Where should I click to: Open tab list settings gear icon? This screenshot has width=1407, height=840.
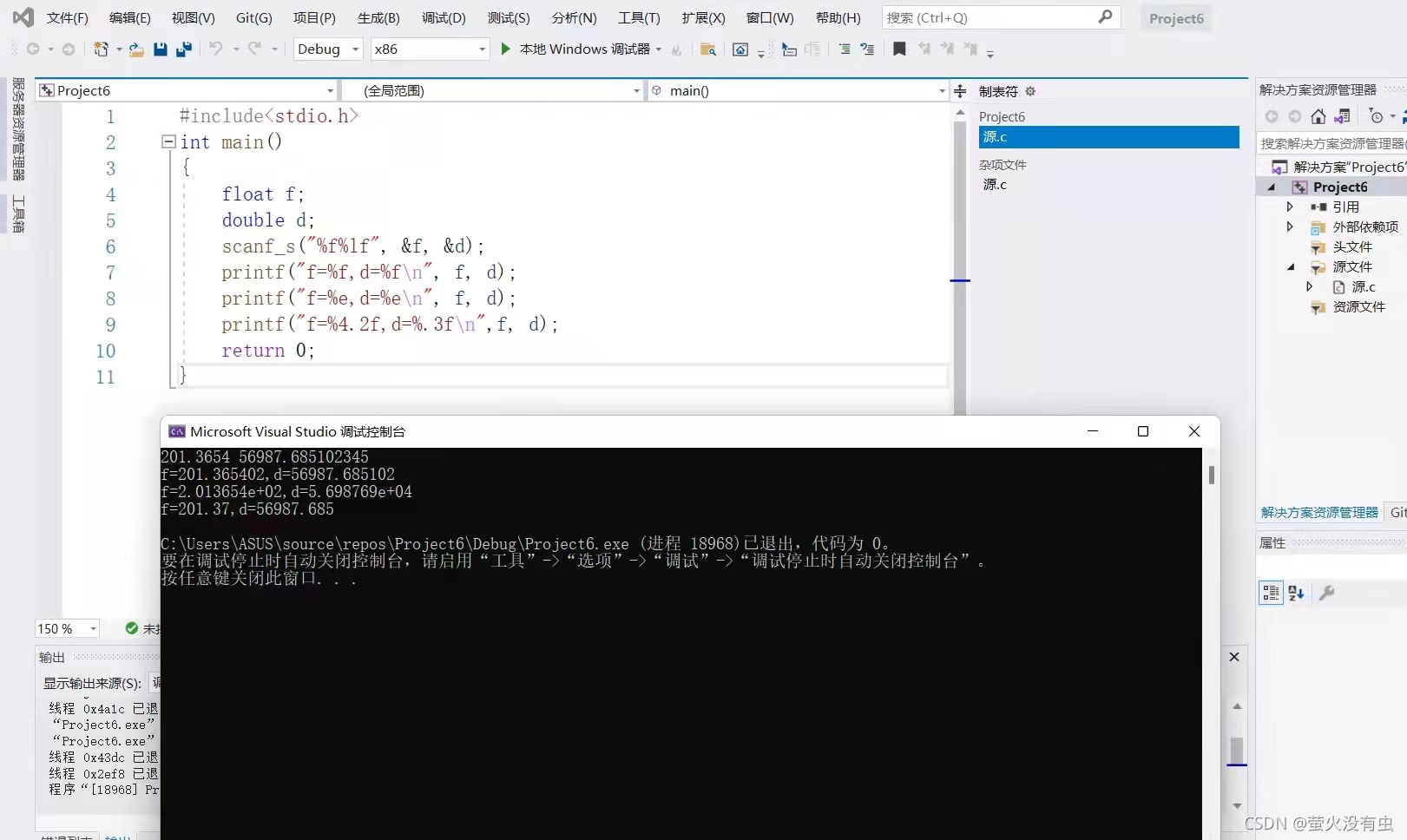[1030, 91]
